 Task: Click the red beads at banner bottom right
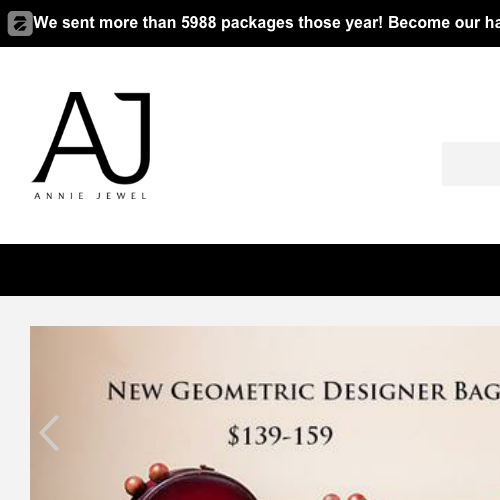[343, 497]
